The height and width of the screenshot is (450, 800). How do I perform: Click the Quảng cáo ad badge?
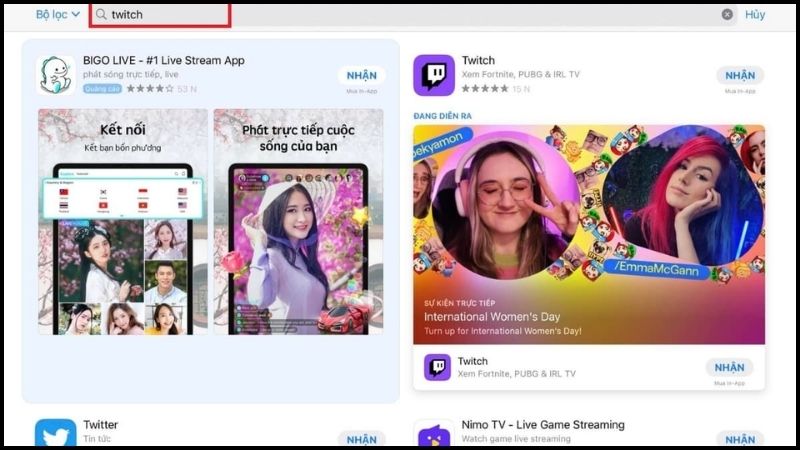(x=103, y=89)
